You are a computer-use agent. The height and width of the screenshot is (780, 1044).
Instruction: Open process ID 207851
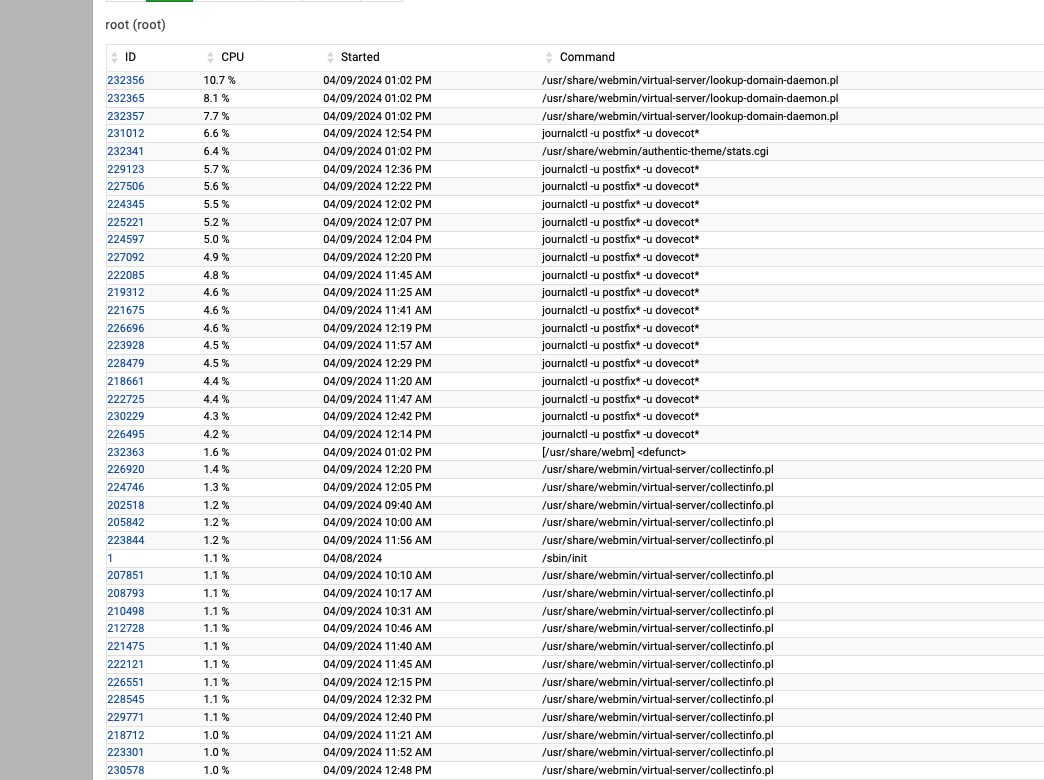tap(126, 576)
